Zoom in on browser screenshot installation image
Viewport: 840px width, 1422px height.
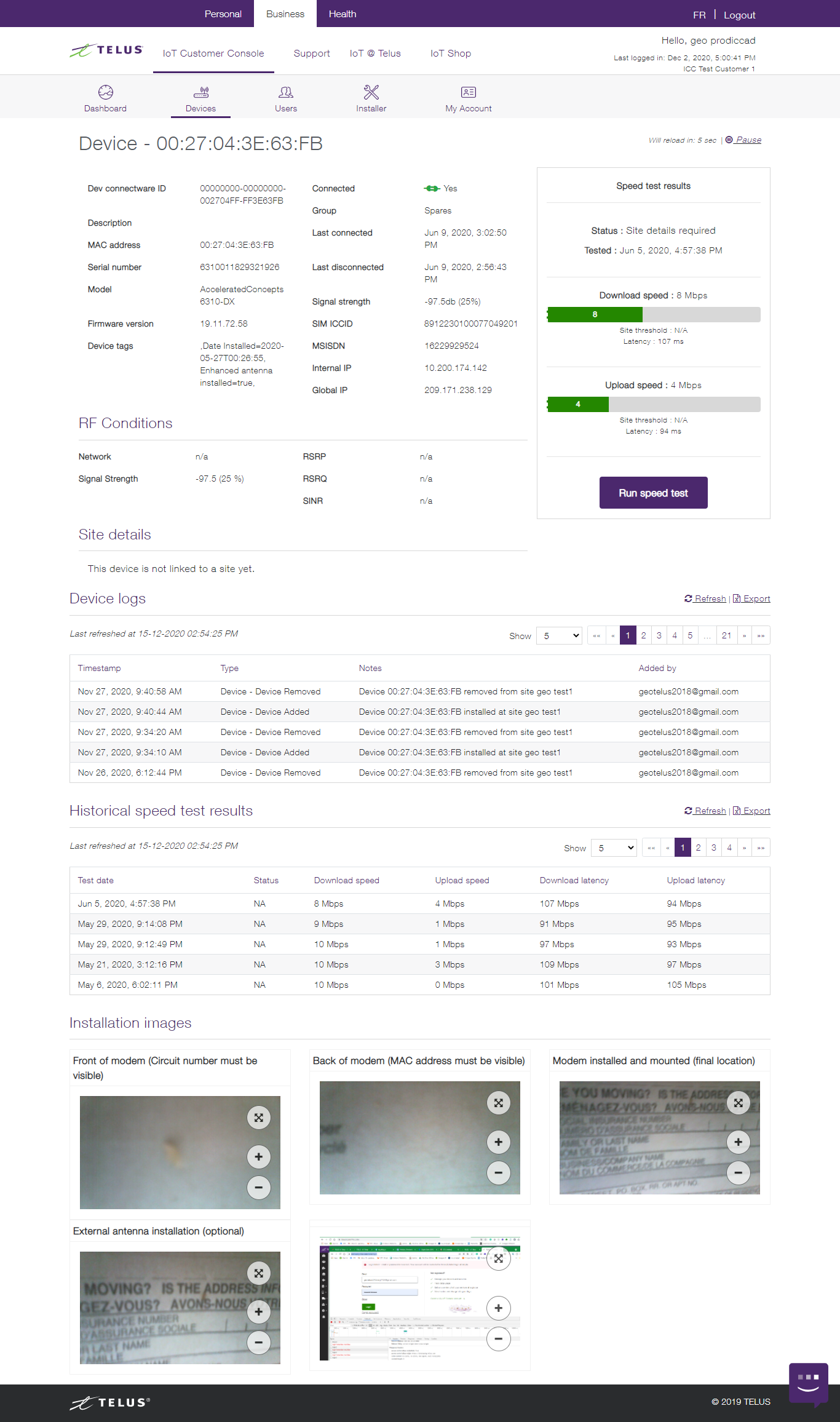[x=499, y=1308]
